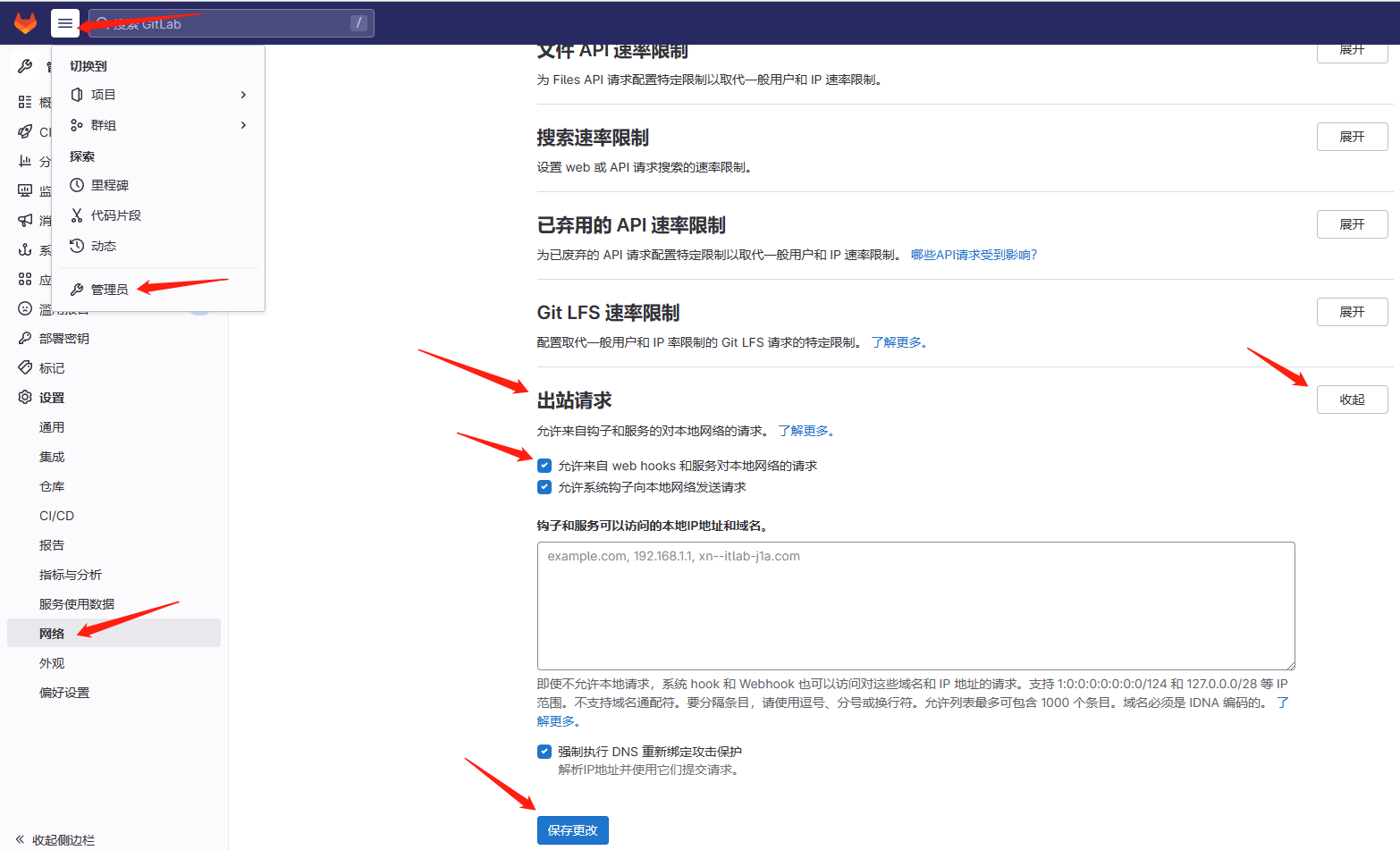Click the activity history icon
The image size is (1400, 850).
coord(77,246)
